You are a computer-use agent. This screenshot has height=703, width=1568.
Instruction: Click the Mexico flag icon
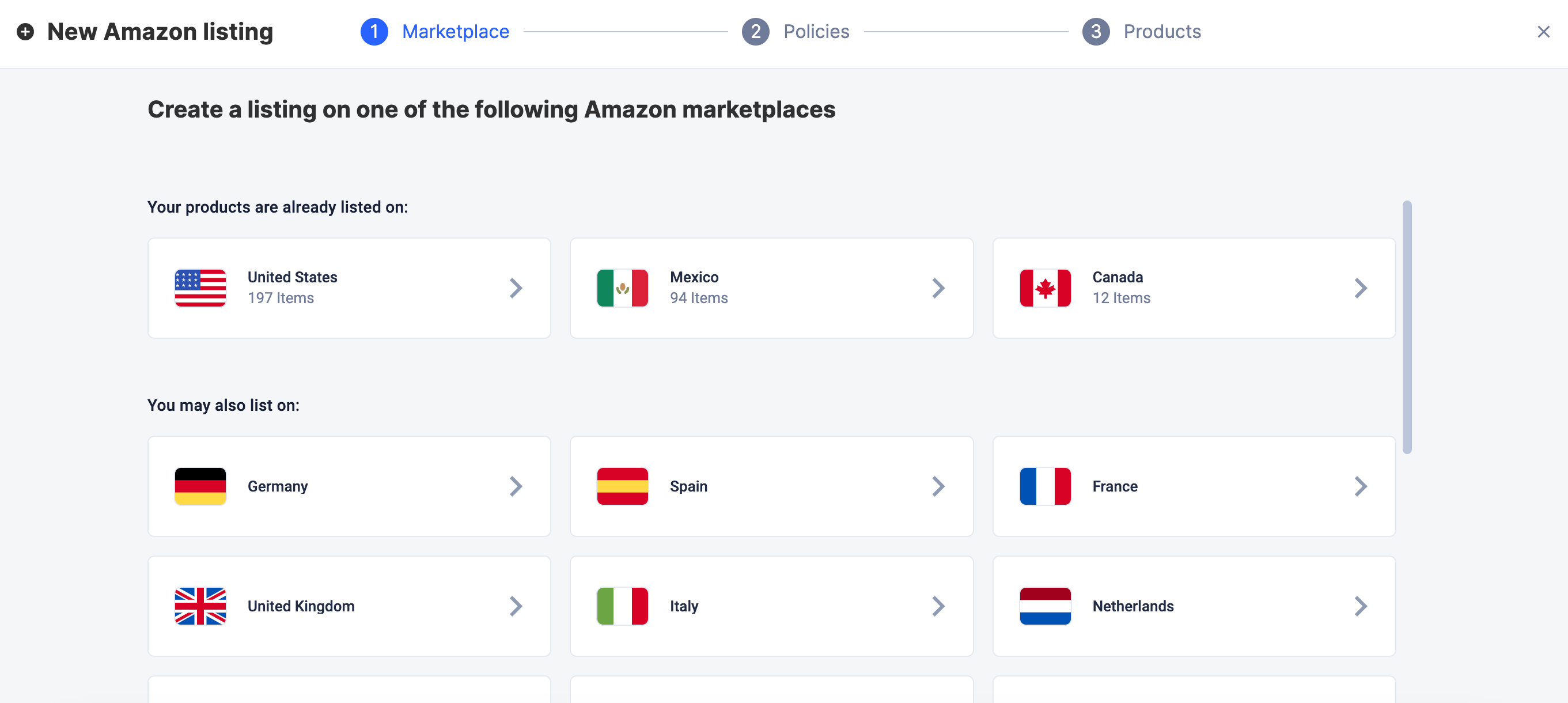(622, 288)
